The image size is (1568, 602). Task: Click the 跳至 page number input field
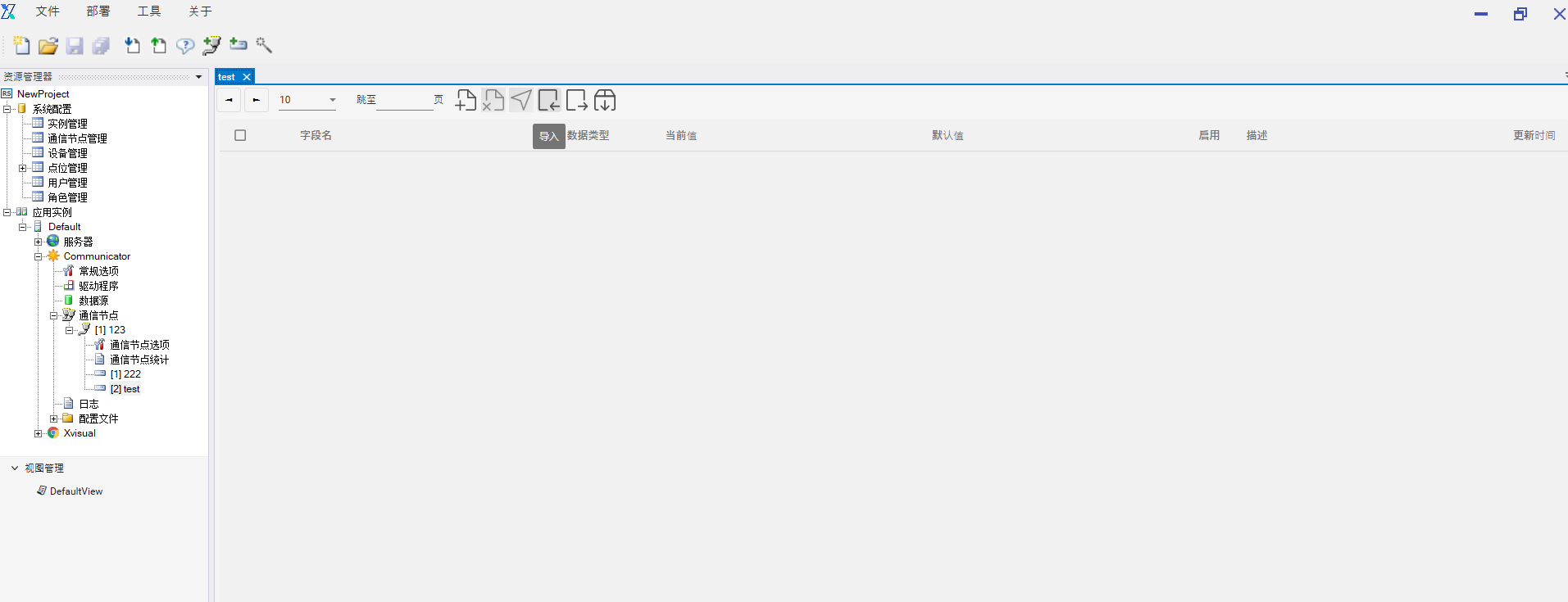(404, 100)
